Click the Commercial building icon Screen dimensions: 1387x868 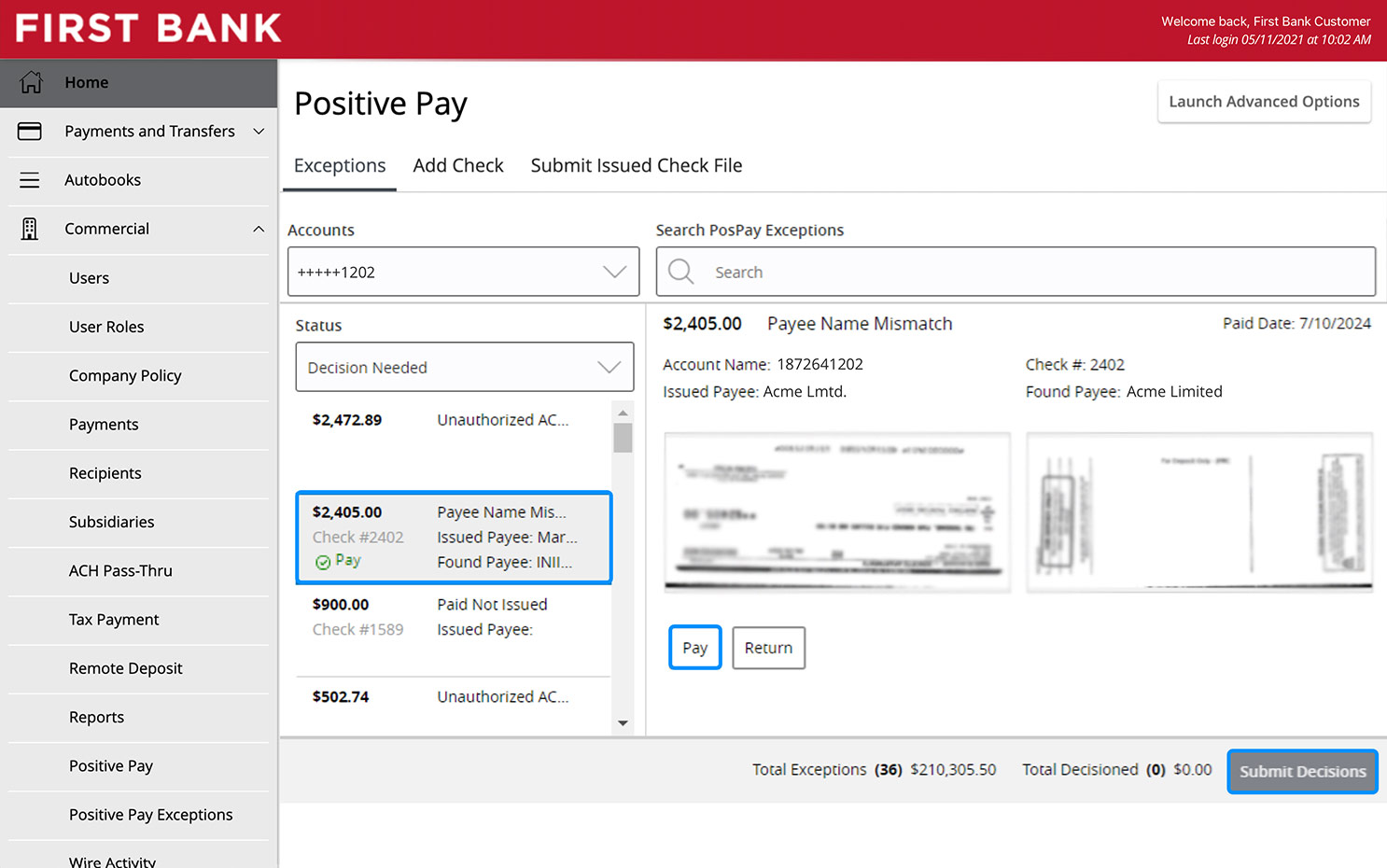(x=30, y=229)
